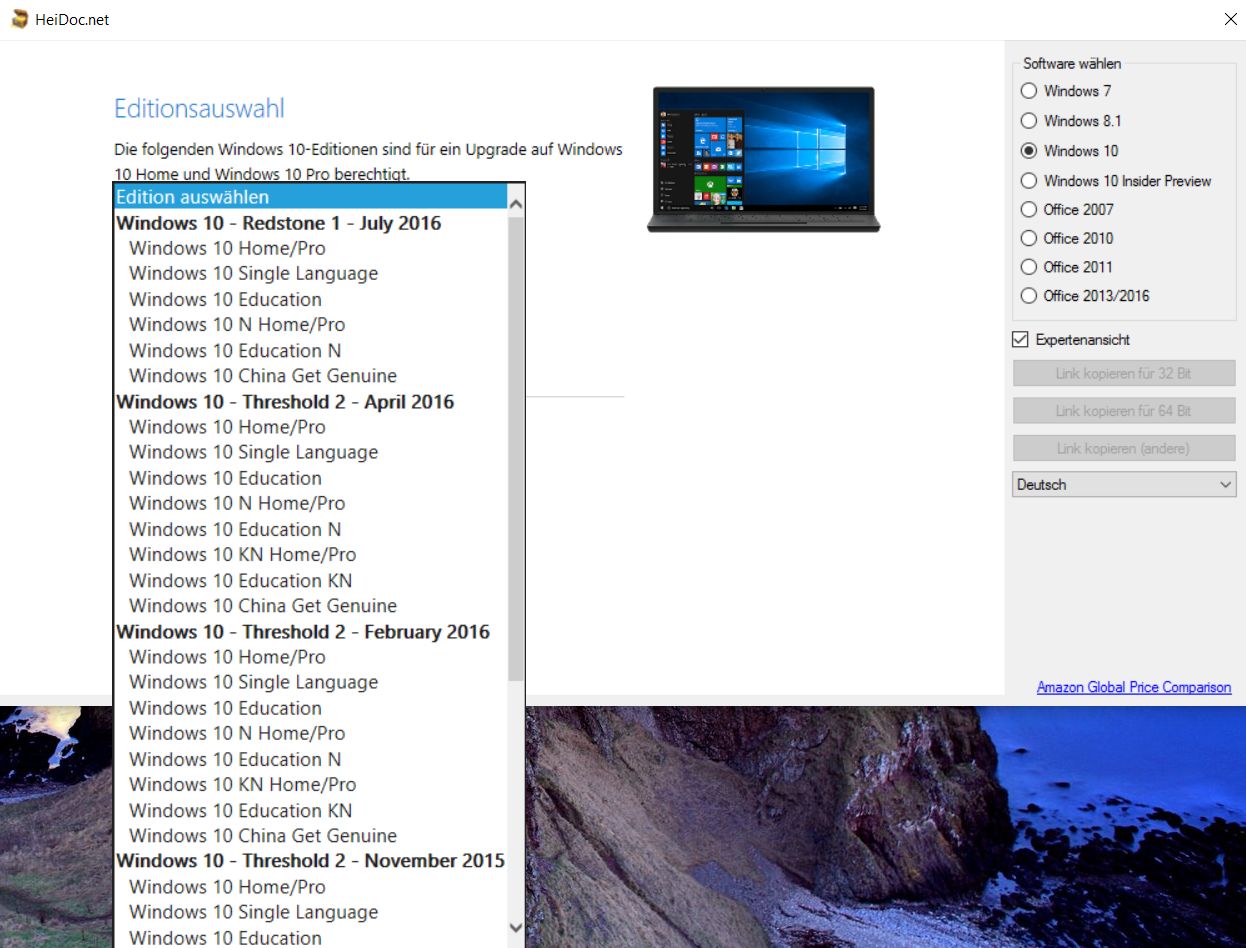Click the Windows 10 - Threshold 2 - April 2016 header

tap(285, 401)
